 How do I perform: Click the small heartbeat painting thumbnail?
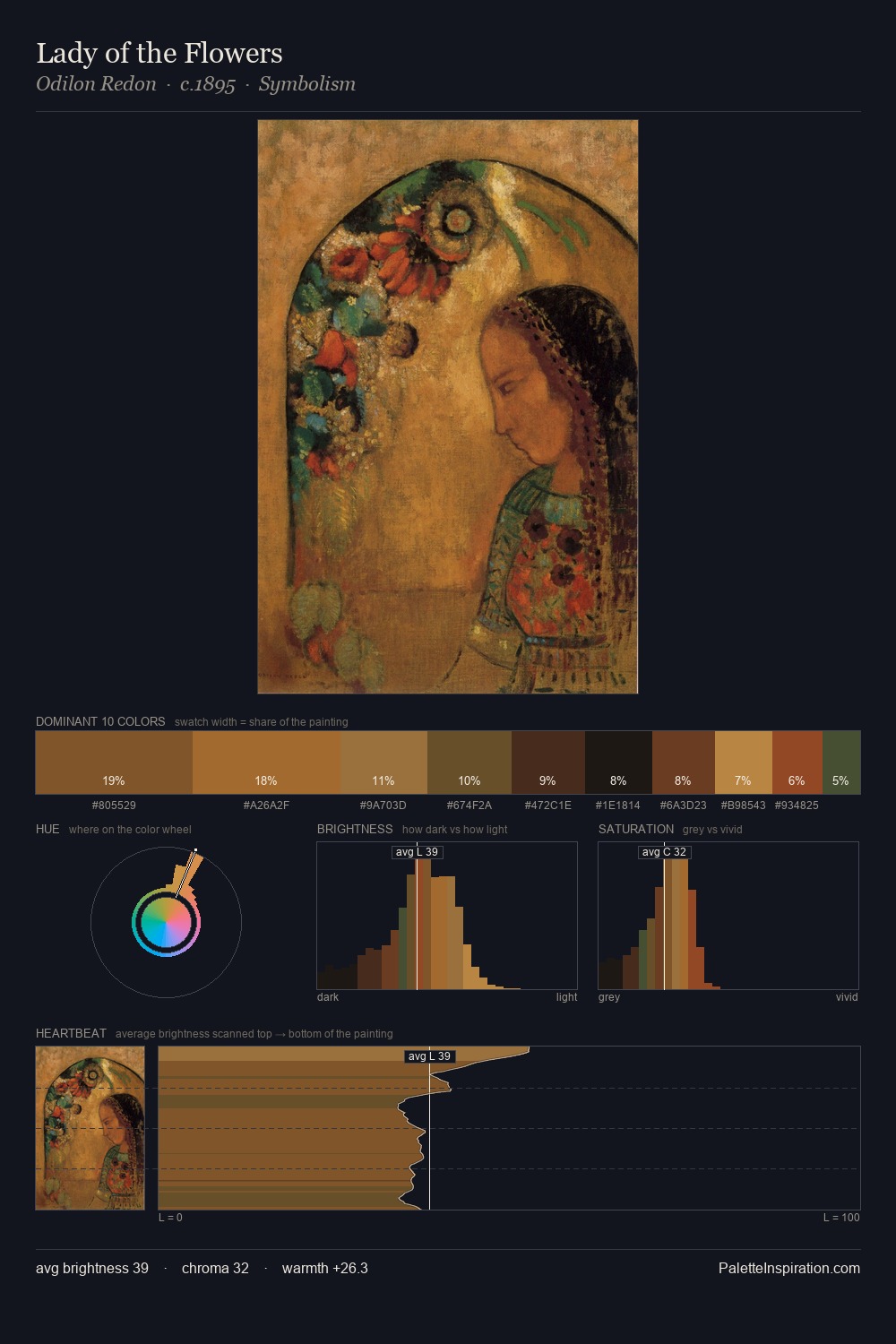click(x=90, y=1128)
